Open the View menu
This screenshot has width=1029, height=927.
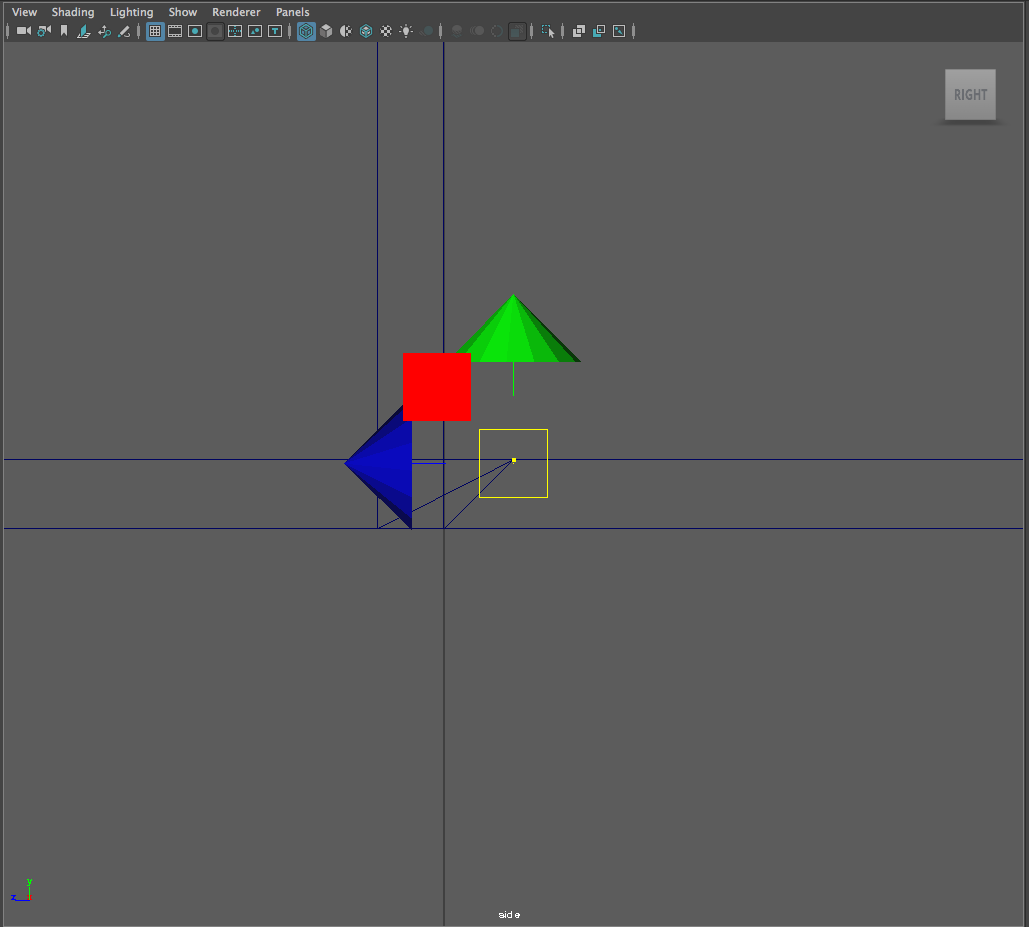pos(24,12)
